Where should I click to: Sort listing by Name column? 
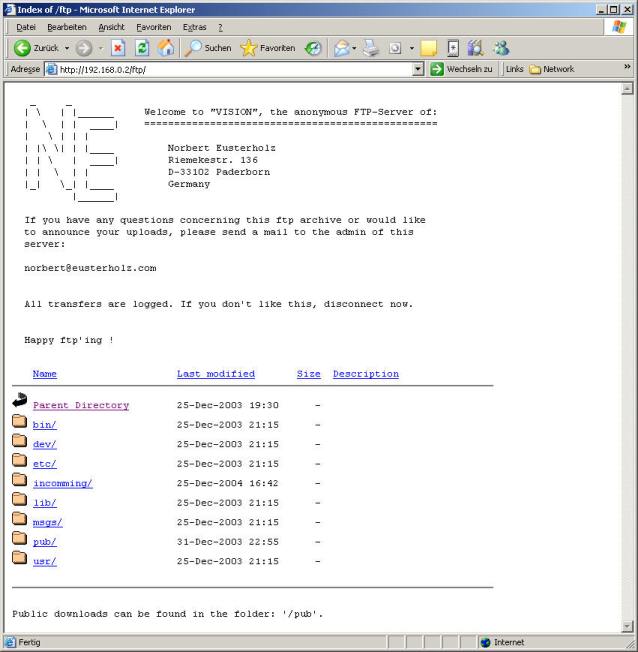pos(45,374)
